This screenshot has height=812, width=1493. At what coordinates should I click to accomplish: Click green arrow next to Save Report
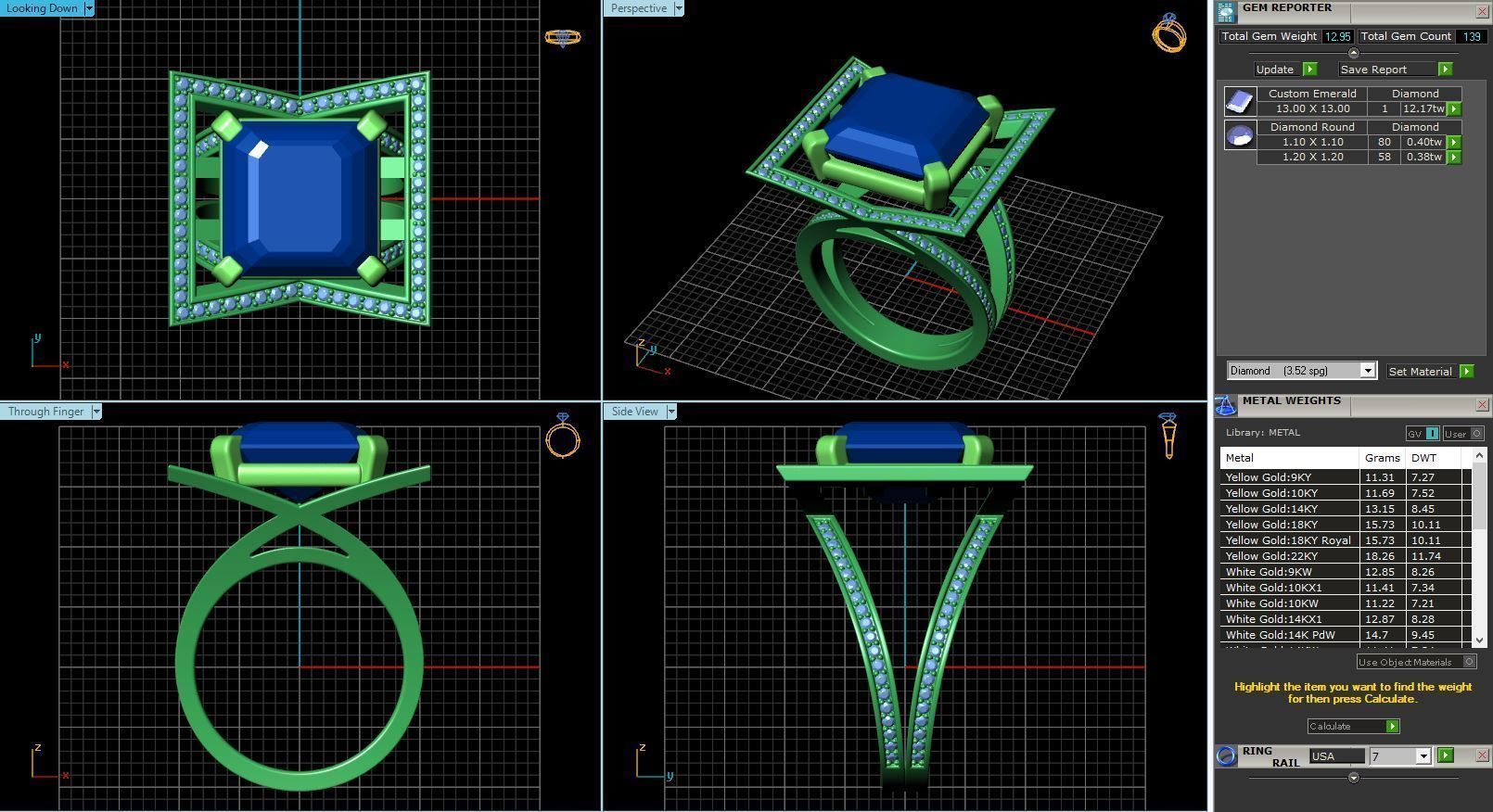click(x=1445, y=70)
